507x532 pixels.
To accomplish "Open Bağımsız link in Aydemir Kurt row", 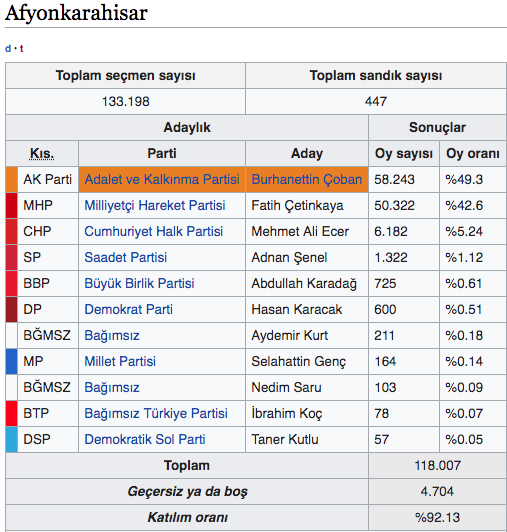I will coord(112,336).
